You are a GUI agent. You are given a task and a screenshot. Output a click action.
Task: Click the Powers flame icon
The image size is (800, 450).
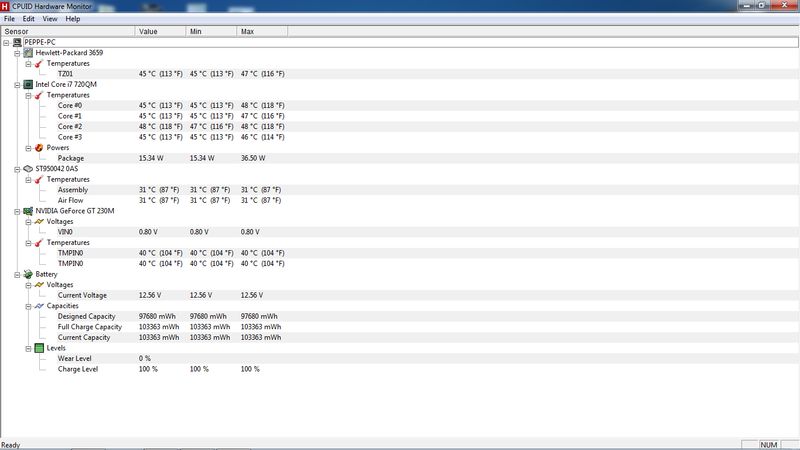coord(39,147)
